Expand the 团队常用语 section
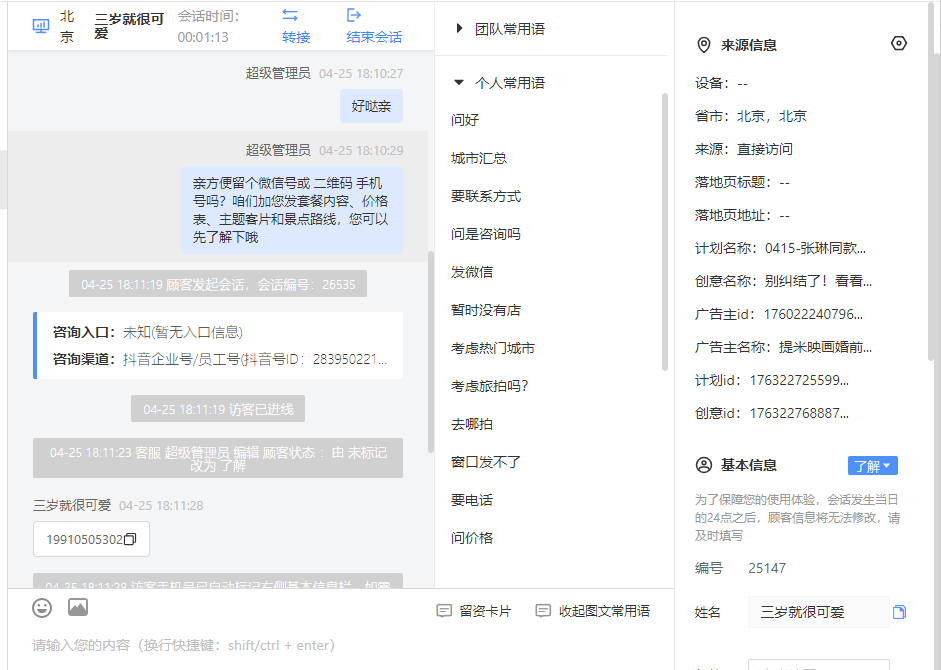Screen dimensions: 941x670 [501, 29]
